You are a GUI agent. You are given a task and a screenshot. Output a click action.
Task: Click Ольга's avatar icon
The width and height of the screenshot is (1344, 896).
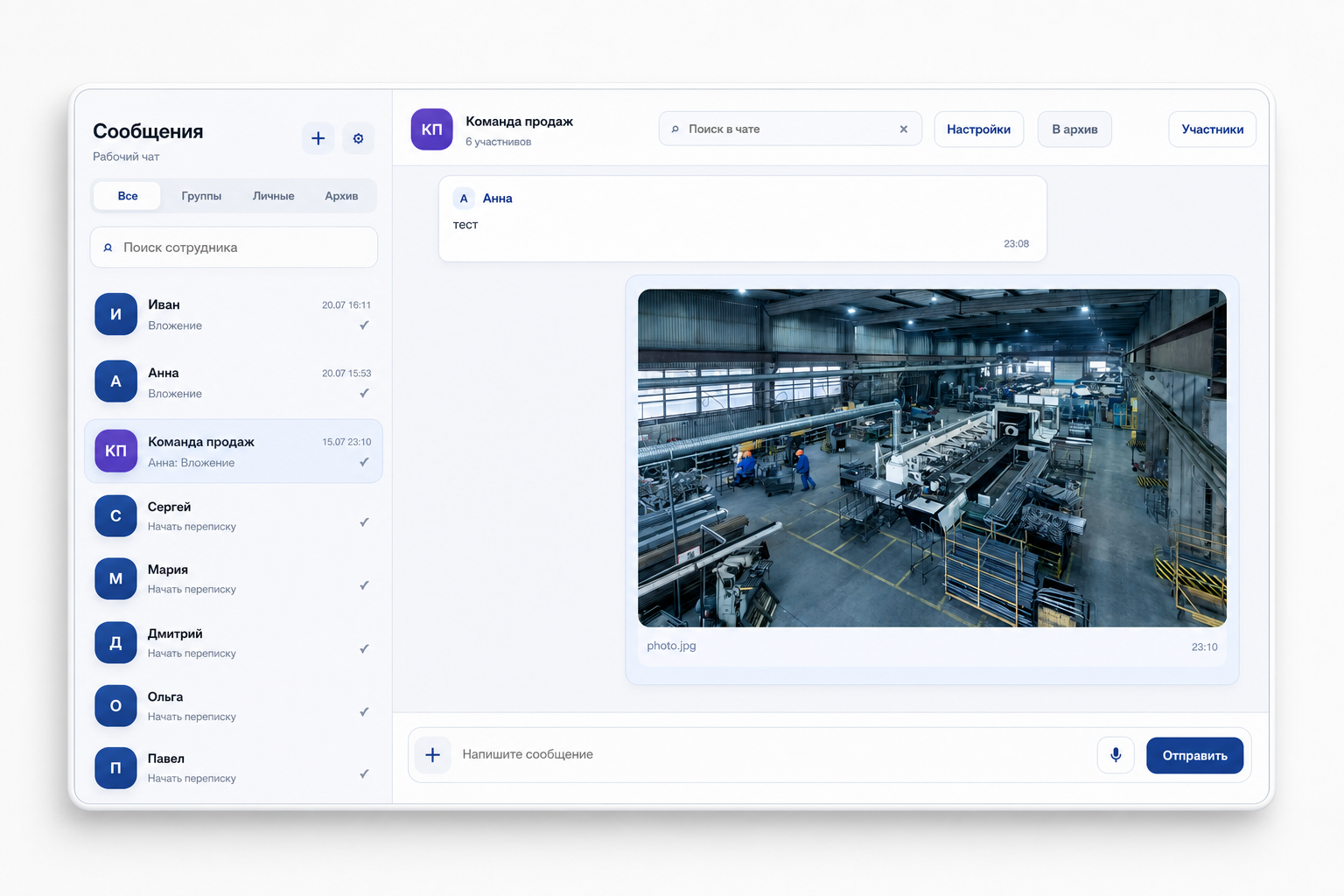pyautogui.click(x=115, y=705)
